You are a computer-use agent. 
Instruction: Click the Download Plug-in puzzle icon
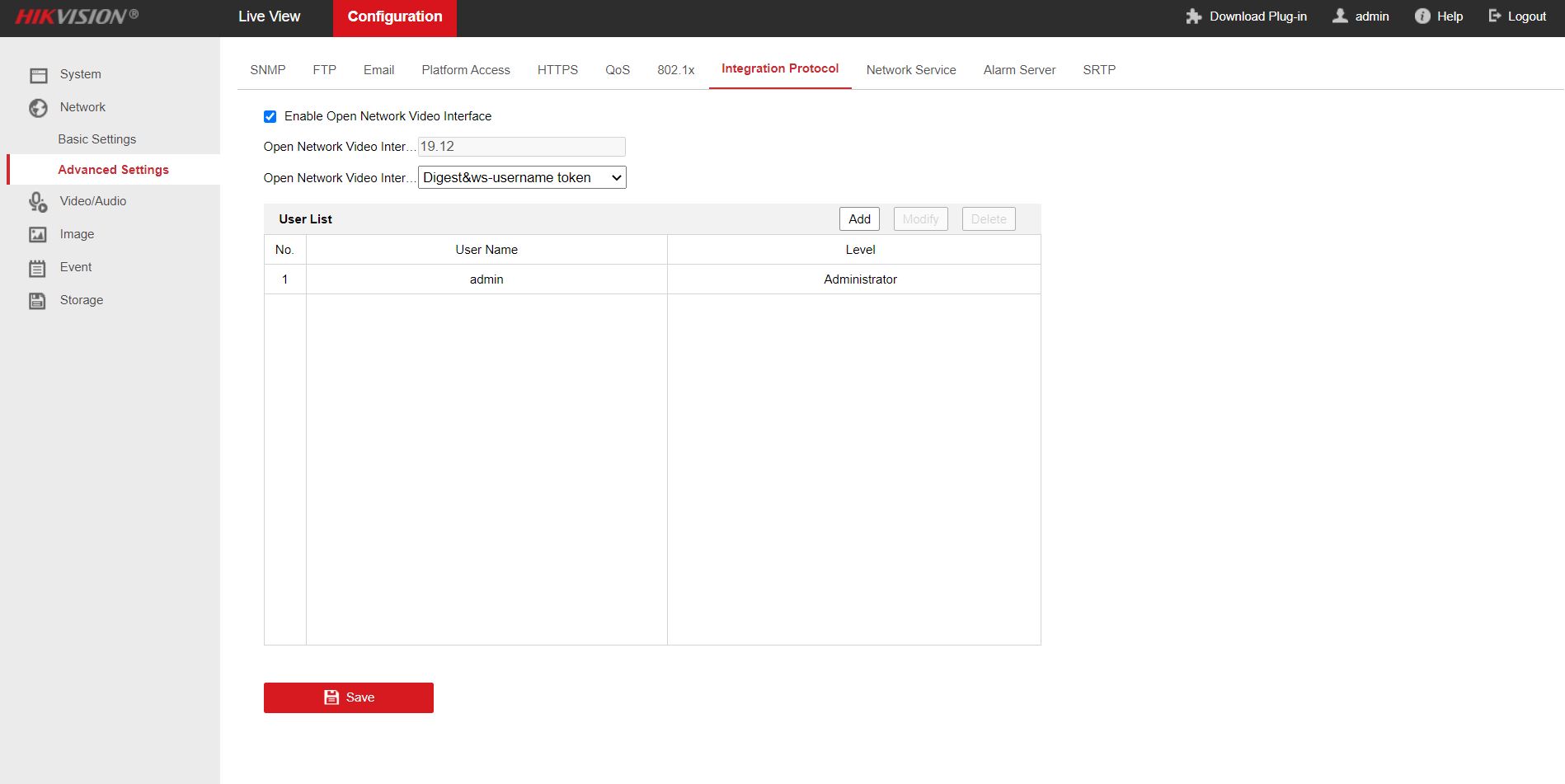click(x=1193, y=16)
